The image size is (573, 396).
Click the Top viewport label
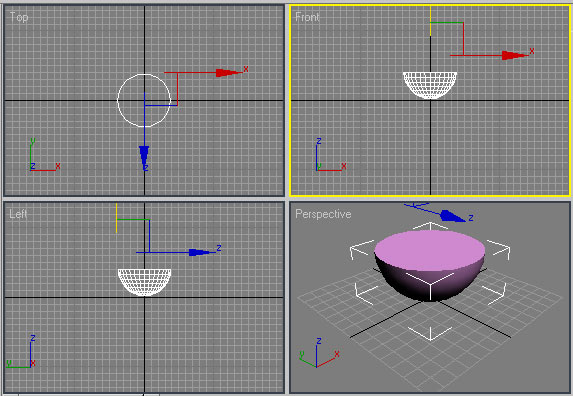point(19,17)
